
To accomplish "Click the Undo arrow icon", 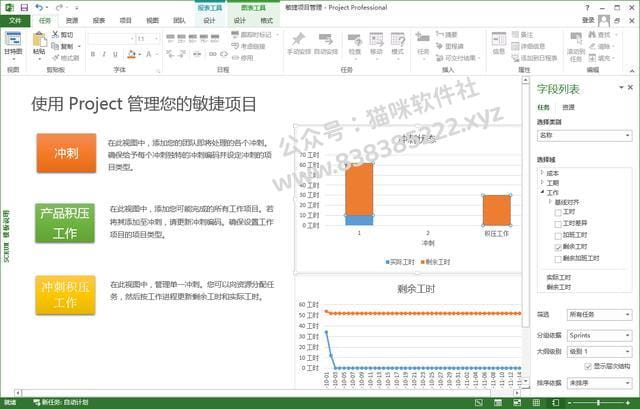I will (x=39, y=7).
